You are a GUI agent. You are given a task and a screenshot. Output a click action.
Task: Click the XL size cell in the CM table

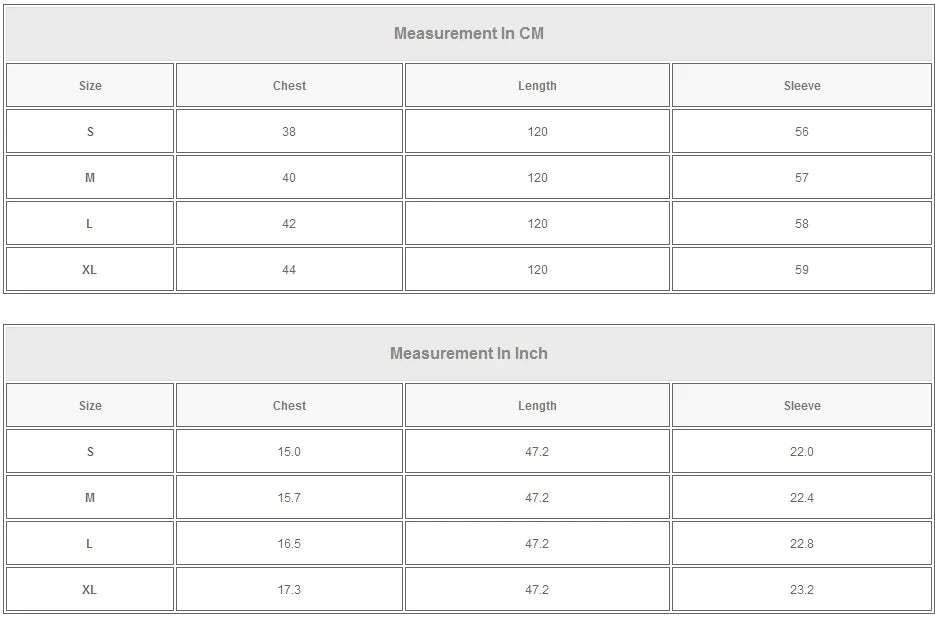pos(90,270)
